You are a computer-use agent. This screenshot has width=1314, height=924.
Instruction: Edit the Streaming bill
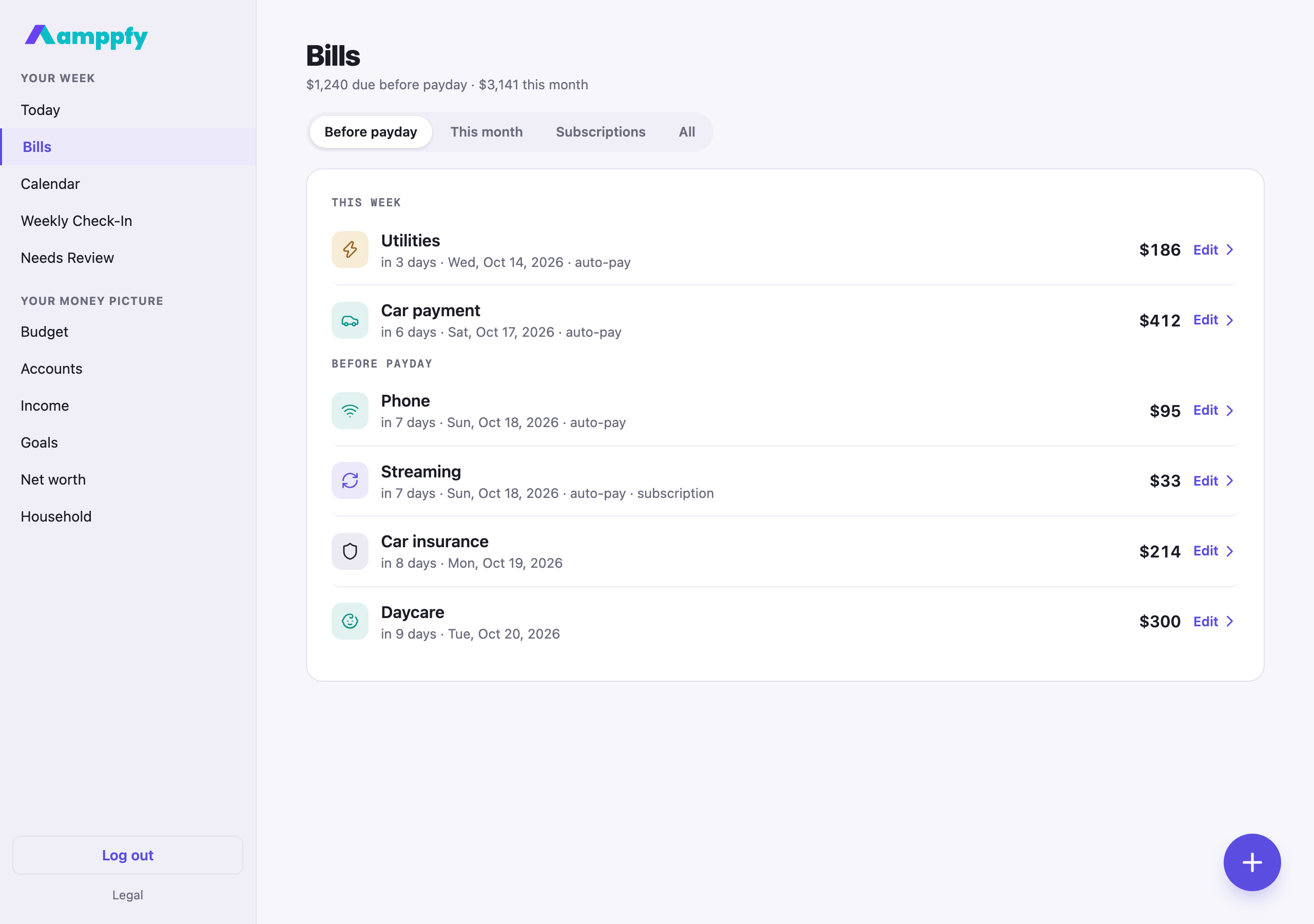click(1205, 481)
